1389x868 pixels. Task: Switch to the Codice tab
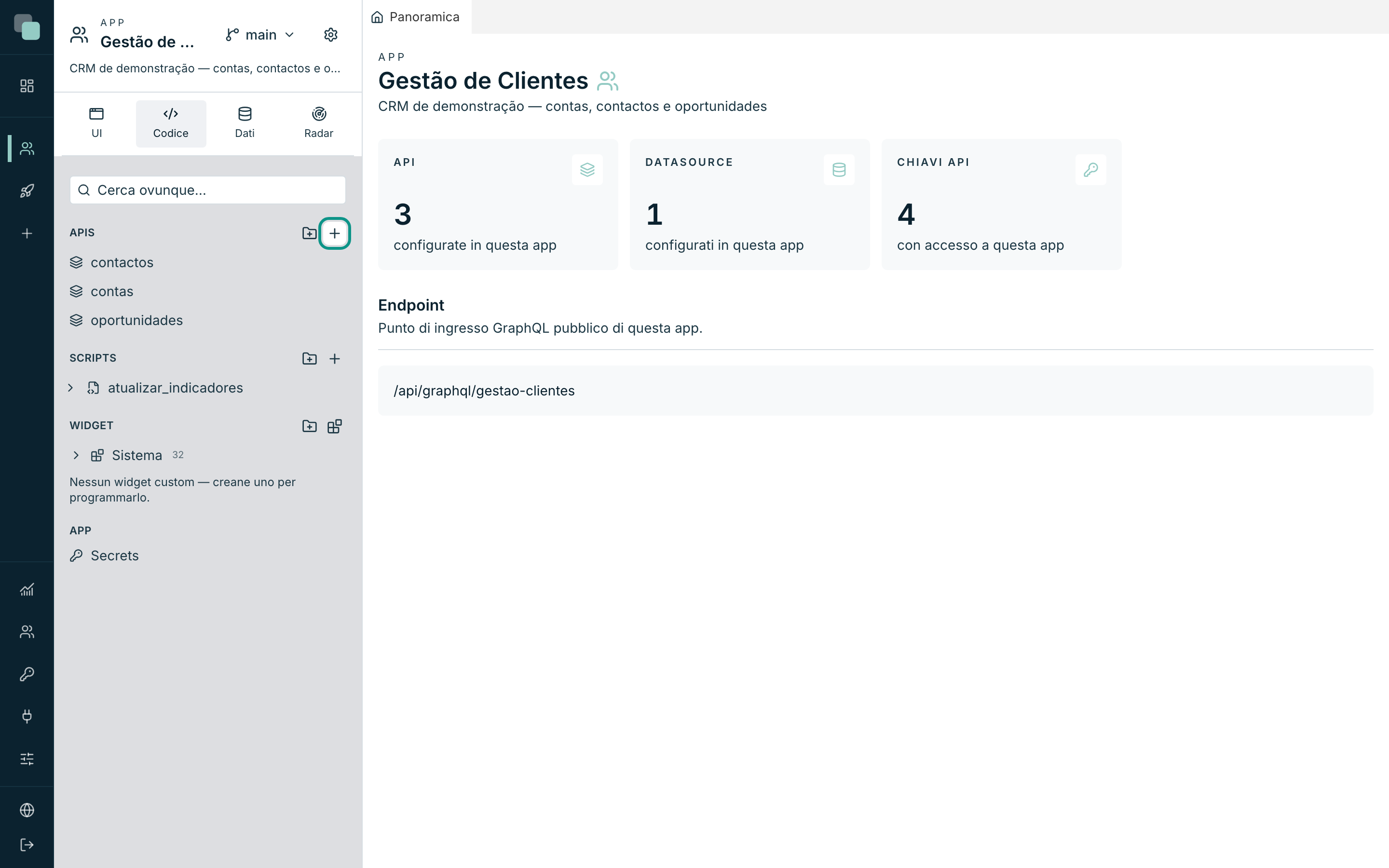[171, 123]
